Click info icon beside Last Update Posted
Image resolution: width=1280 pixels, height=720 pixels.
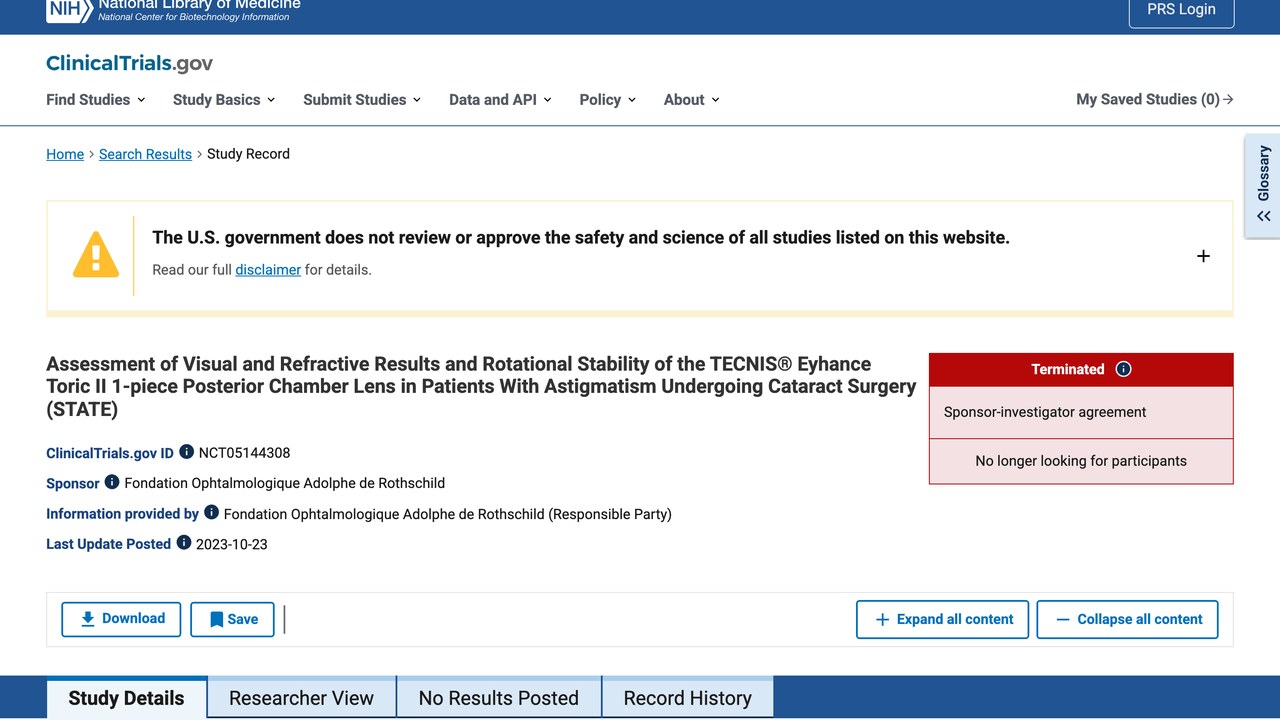click(x=184, y=543)
